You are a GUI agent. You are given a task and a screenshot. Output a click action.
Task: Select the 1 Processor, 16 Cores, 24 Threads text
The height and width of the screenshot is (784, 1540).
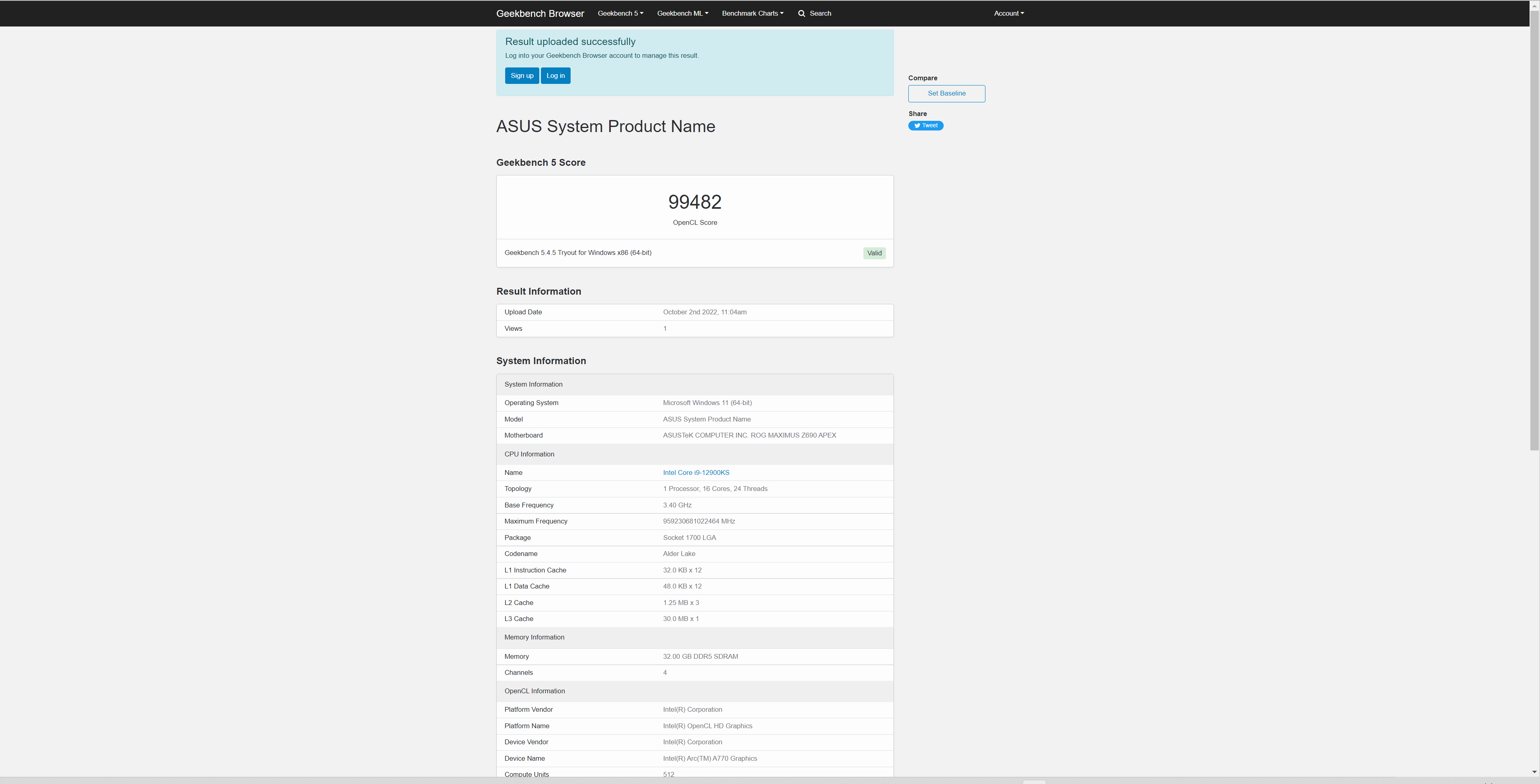(715, 489)
